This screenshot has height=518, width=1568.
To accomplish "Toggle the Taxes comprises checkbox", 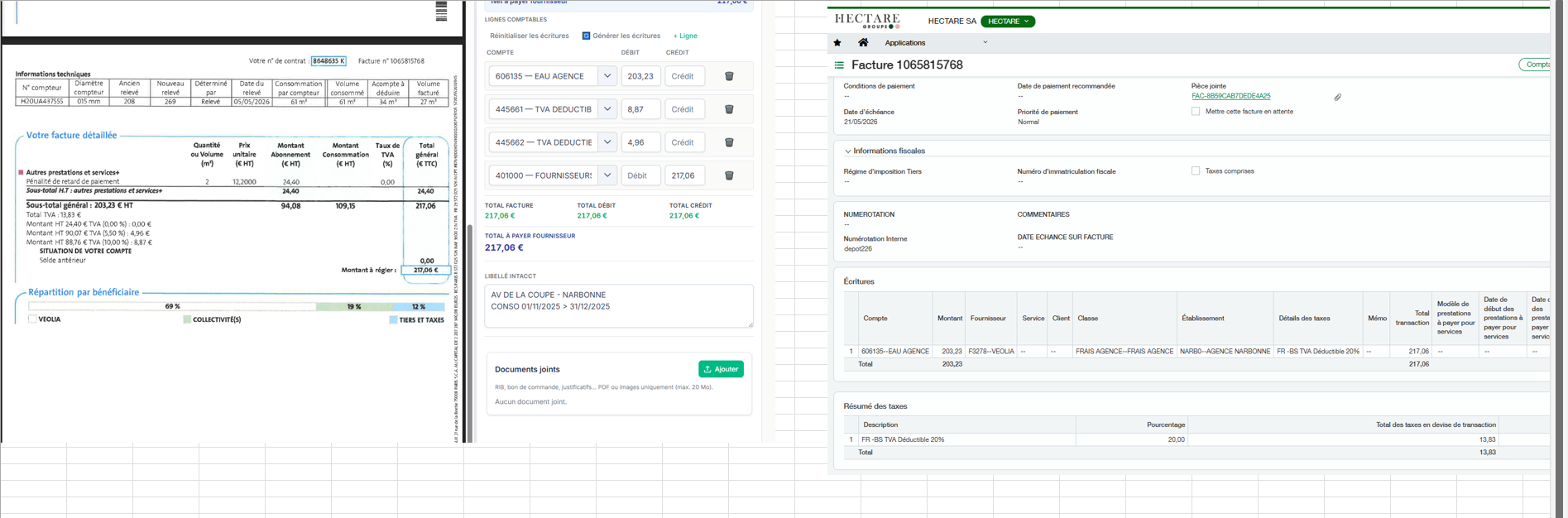I will tap(1196, 170).
